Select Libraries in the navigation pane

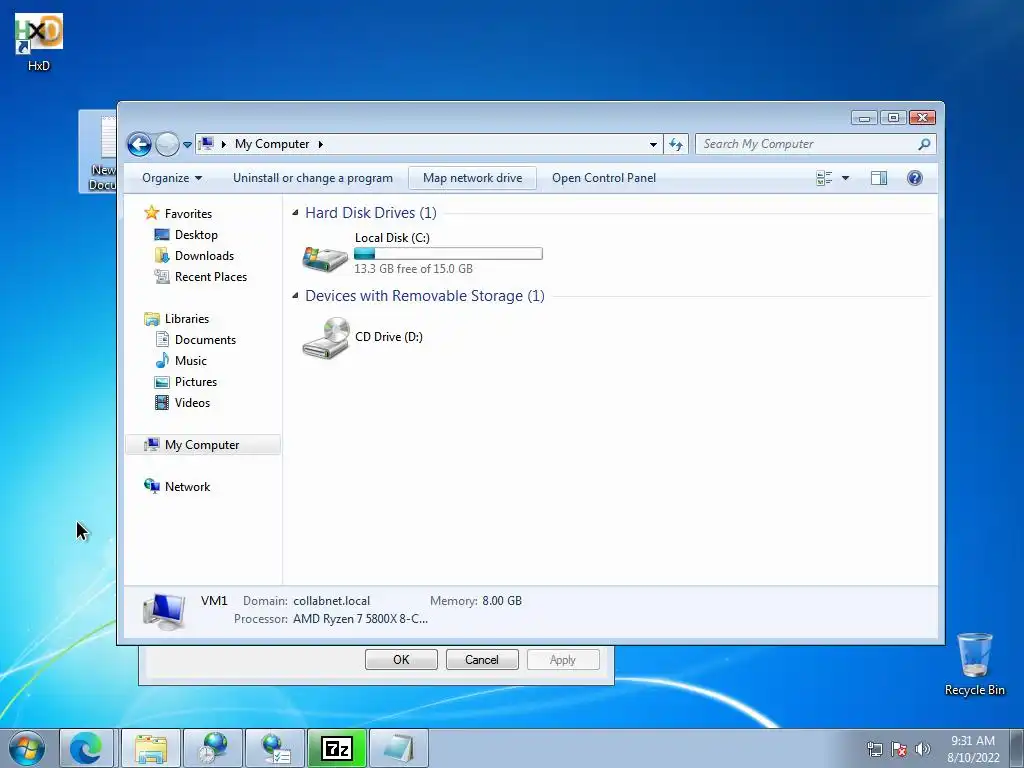point(187,319)
